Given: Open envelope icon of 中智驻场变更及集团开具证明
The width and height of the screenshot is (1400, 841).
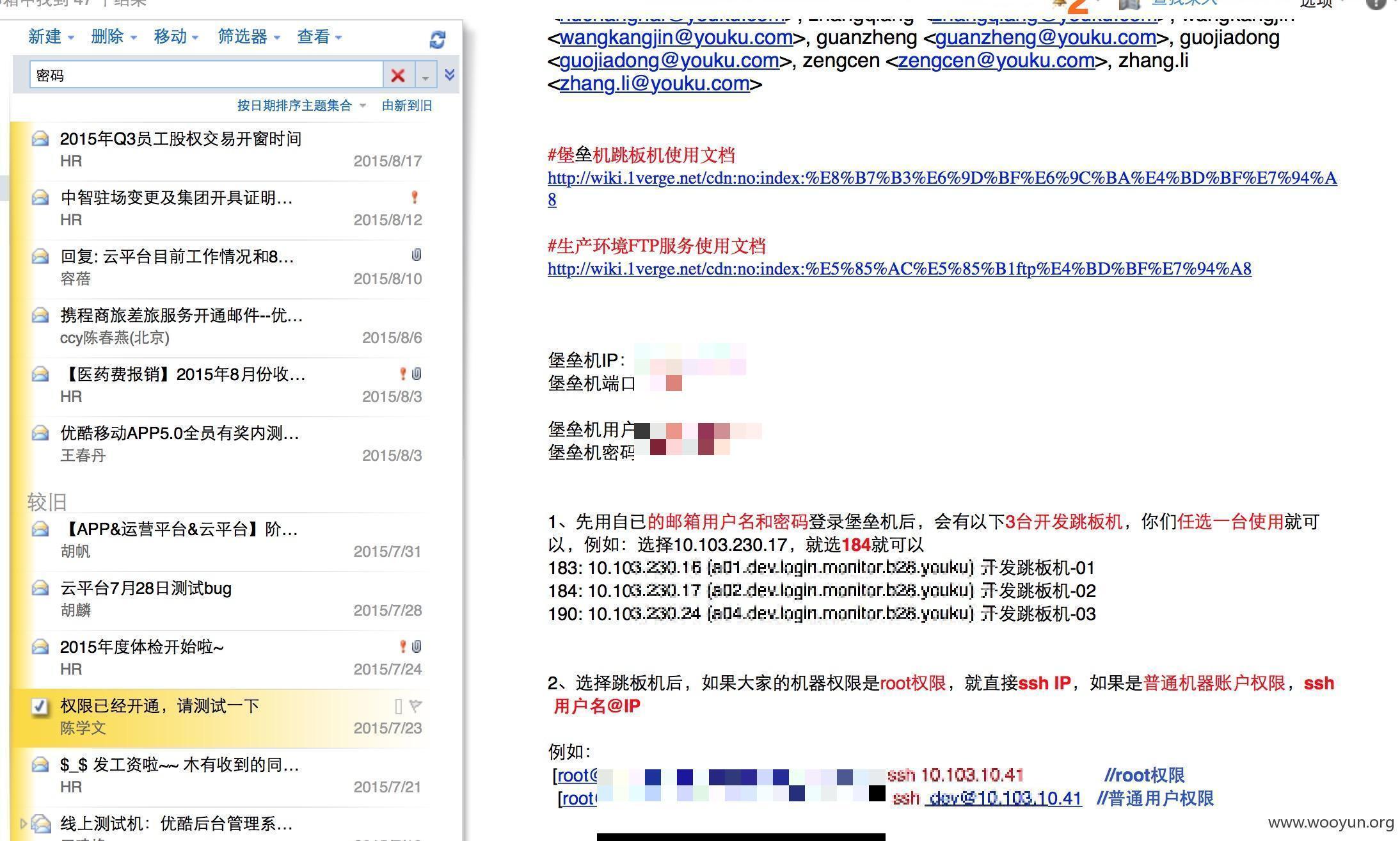Looking at the screenshot, I should [40, 197].
